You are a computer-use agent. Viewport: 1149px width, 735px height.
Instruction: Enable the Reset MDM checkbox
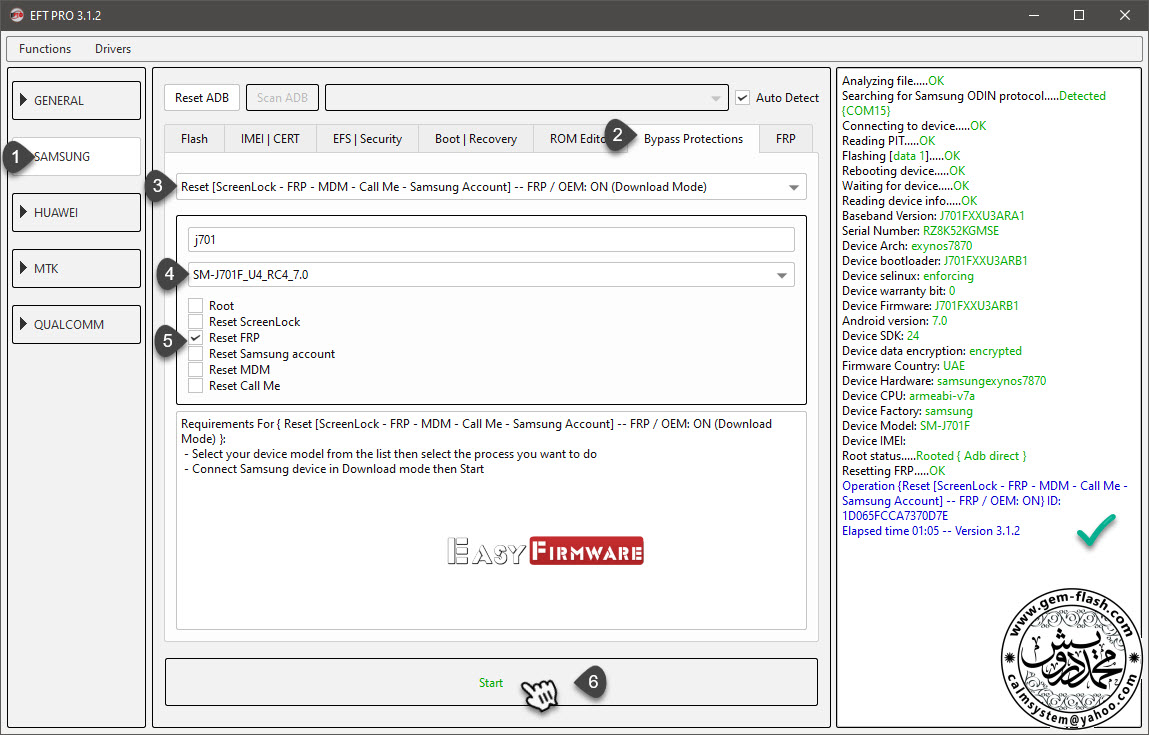(196, 370)
